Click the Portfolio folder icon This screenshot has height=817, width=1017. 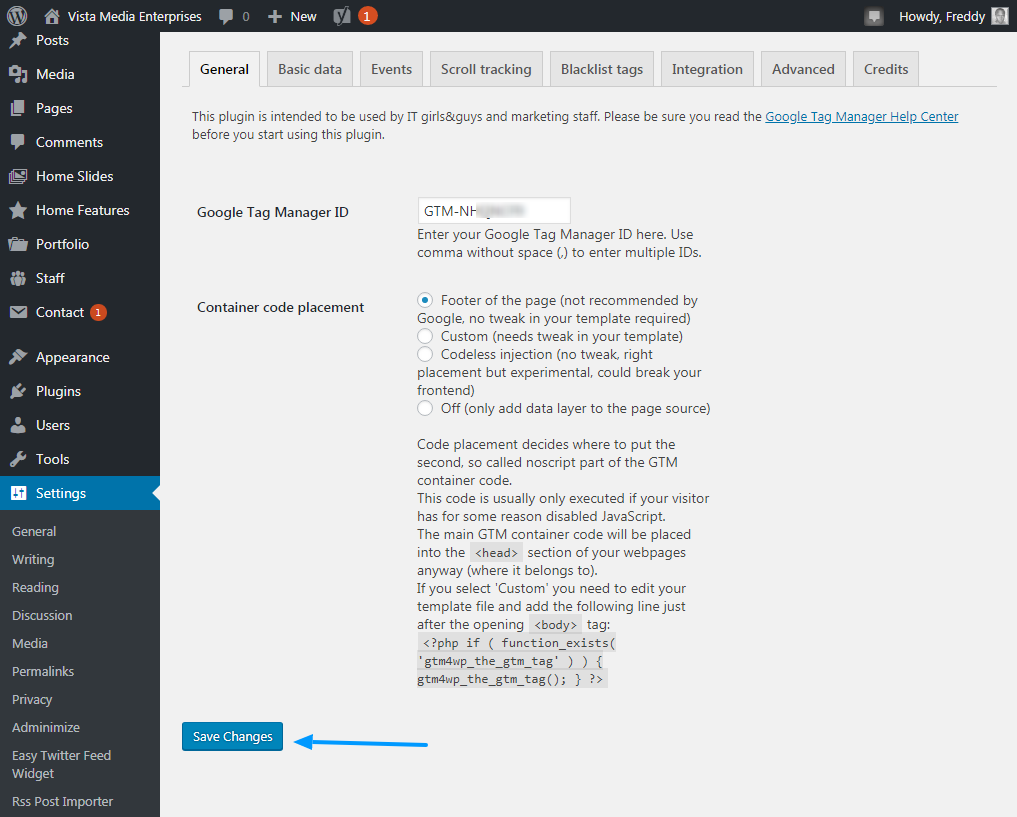click(18, 244)
